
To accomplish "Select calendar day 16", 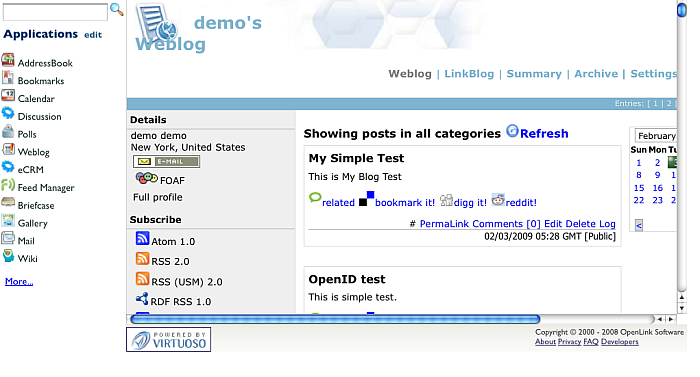I will (658, 188).
